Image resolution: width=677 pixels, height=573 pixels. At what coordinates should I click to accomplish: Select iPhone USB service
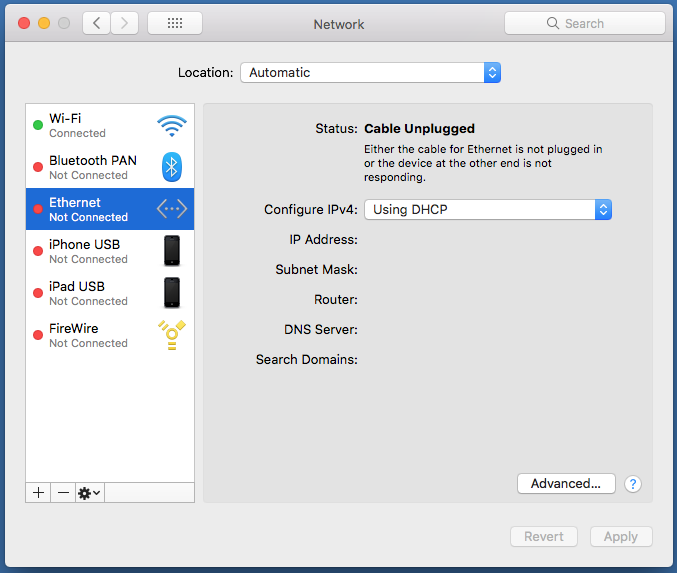pyautogui.click(x=110, y=251)
